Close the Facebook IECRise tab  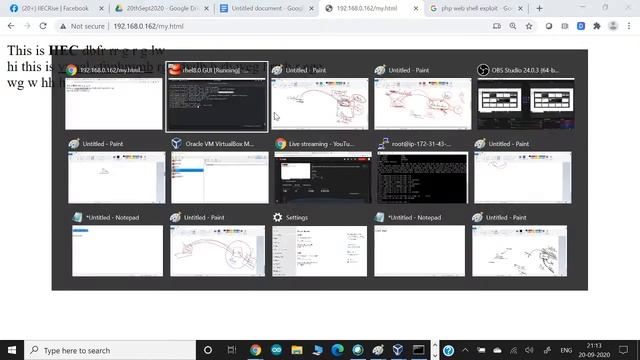click(102, 8)
